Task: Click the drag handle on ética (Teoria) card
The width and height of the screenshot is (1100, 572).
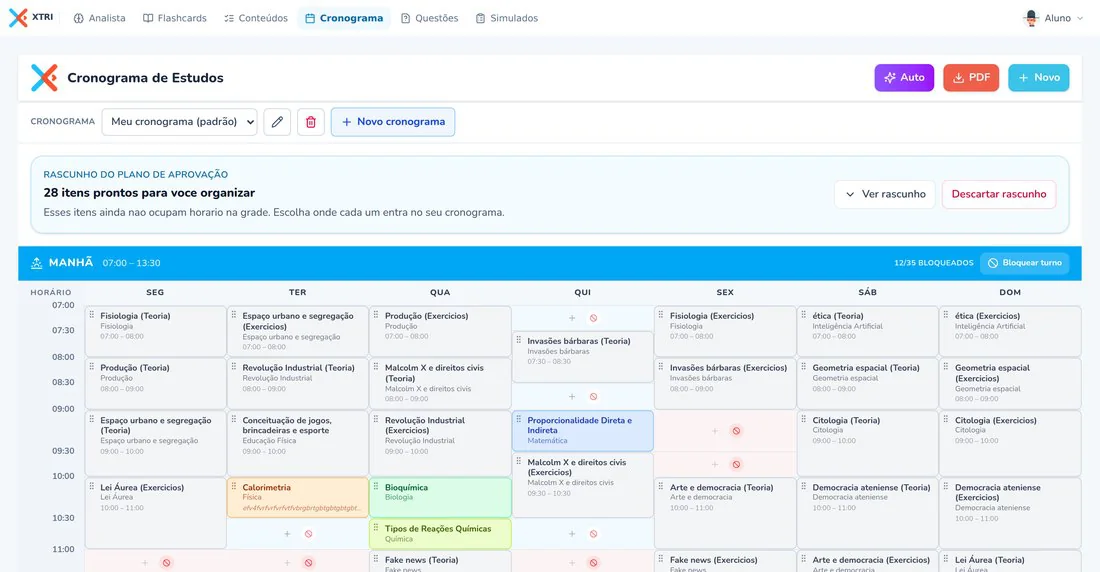Action: click(x=803, y=315)
